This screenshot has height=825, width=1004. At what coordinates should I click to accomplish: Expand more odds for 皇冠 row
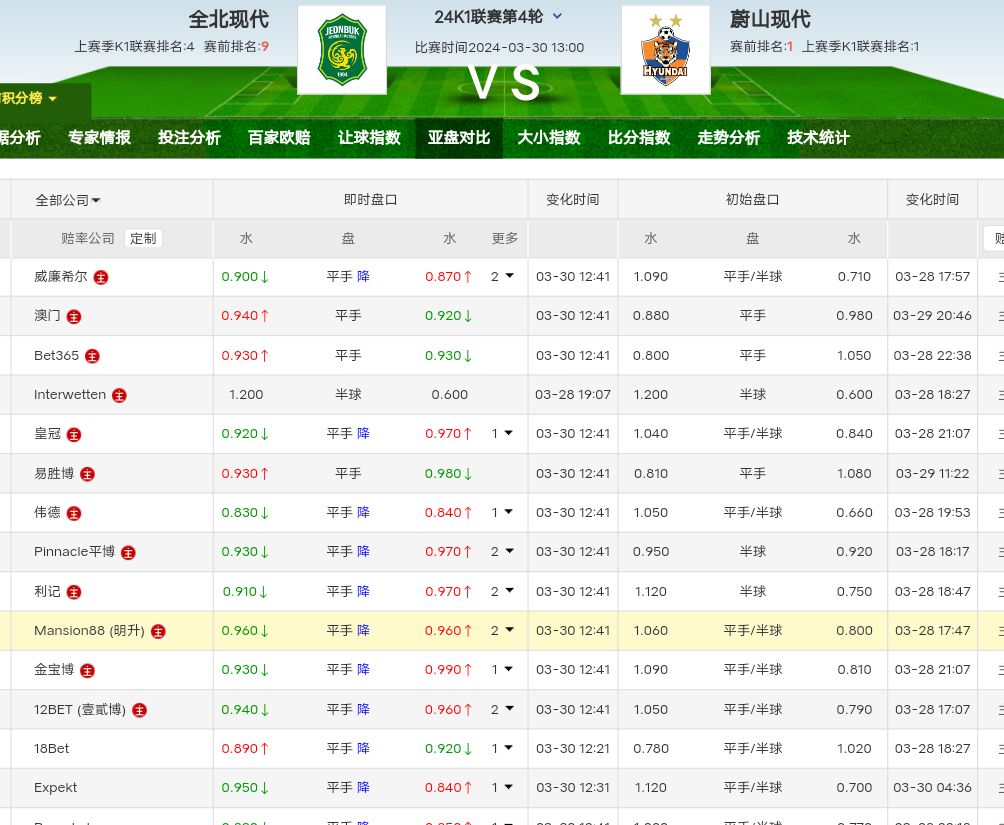coord(502,433)
